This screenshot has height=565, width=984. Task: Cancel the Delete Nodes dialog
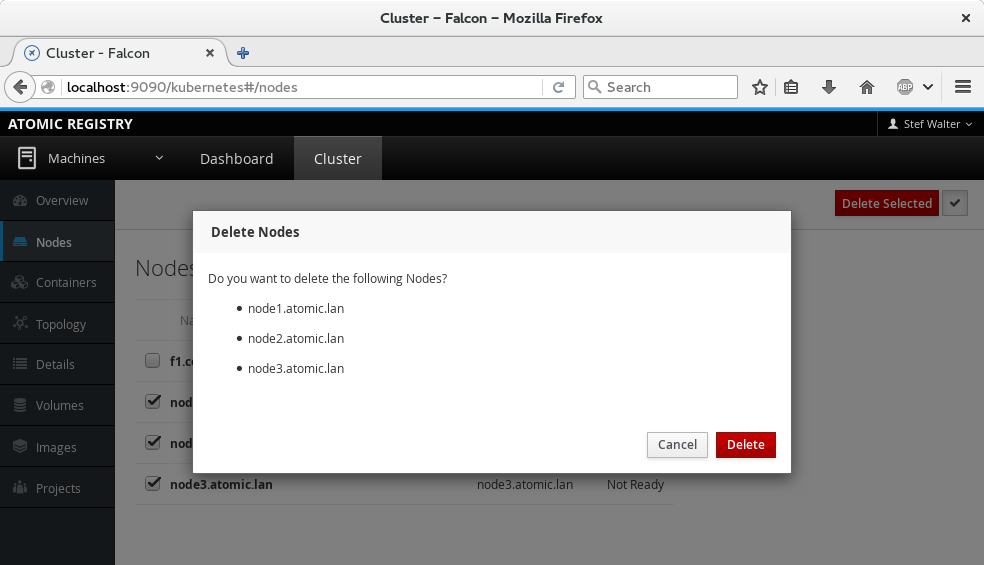coord(677,445)
